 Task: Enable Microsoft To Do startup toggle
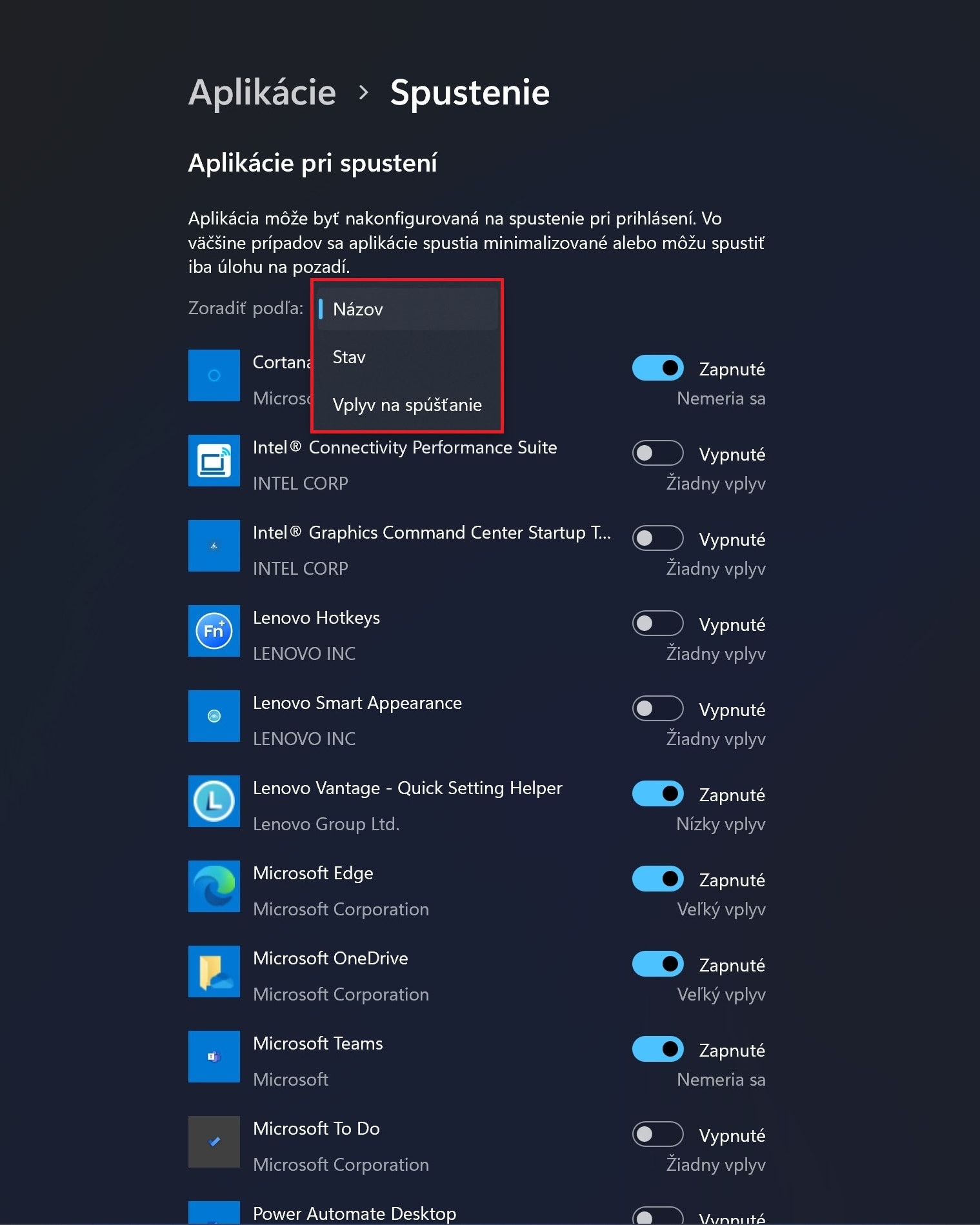(657, 1134)
